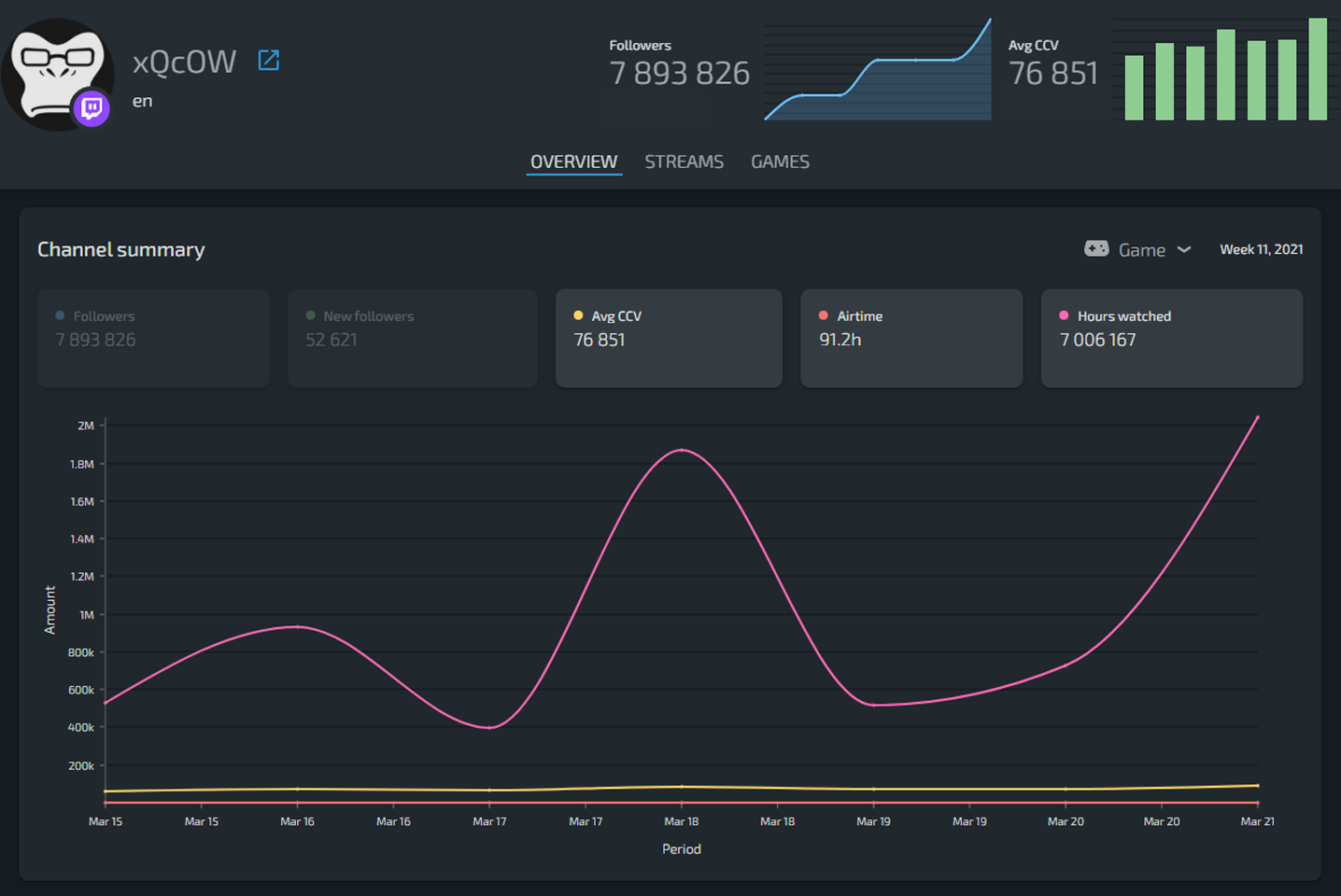Viewport: 1341px width, 896px height.
Task: Toggle the New followers metric card
Action: point(413,338)
